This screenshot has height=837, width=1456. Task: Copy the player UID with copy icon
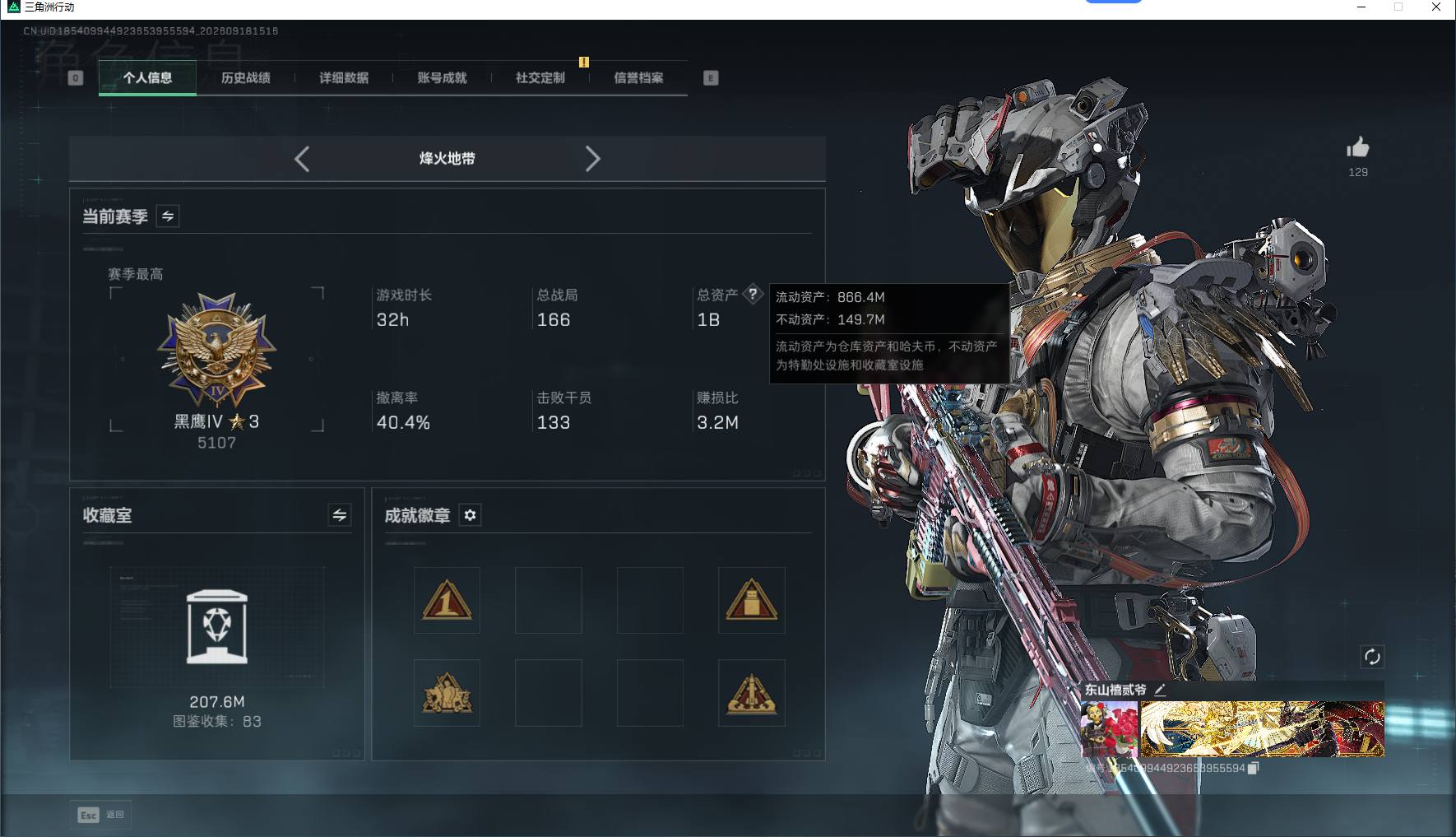point(1253,768)
